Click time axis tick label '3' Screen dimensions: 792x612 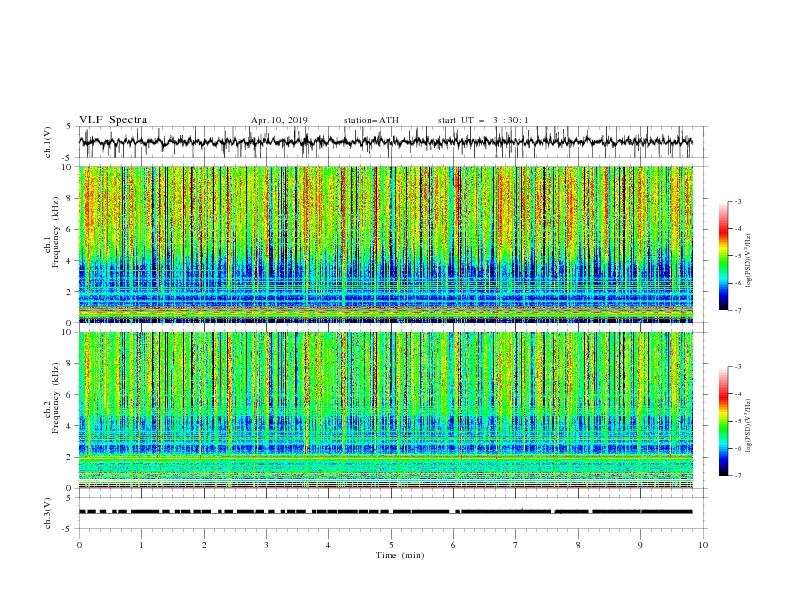pyautogui.click(x=266, y=545)
